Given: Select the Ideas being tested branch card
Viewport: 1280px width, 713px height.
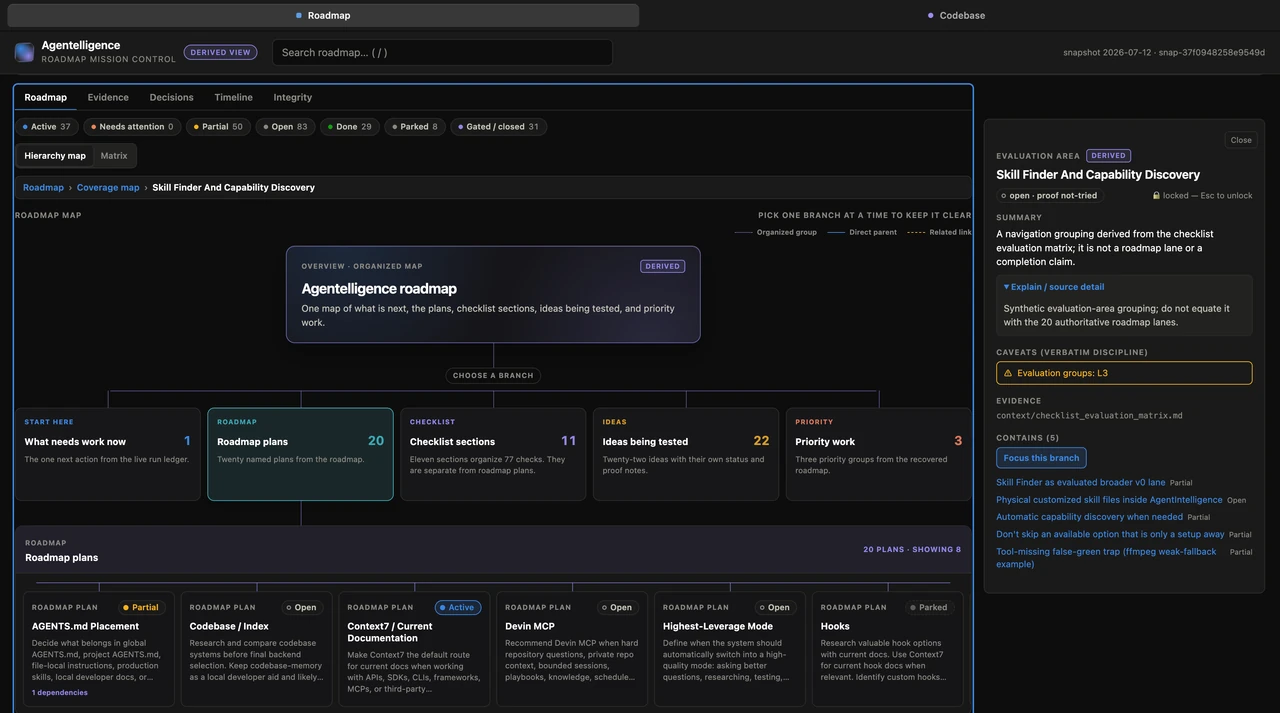Looking at the screenshot, I should click(686, 454).
